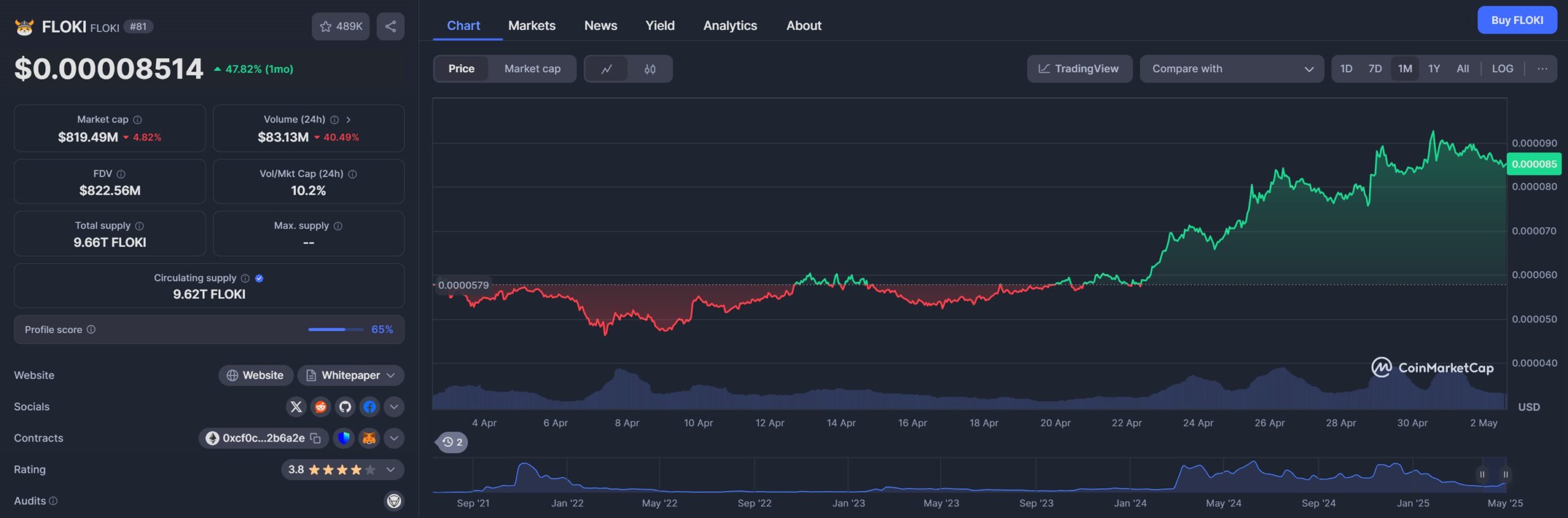
Task: Click the left handle of the timeline range selector
Action: point(1482,475)
